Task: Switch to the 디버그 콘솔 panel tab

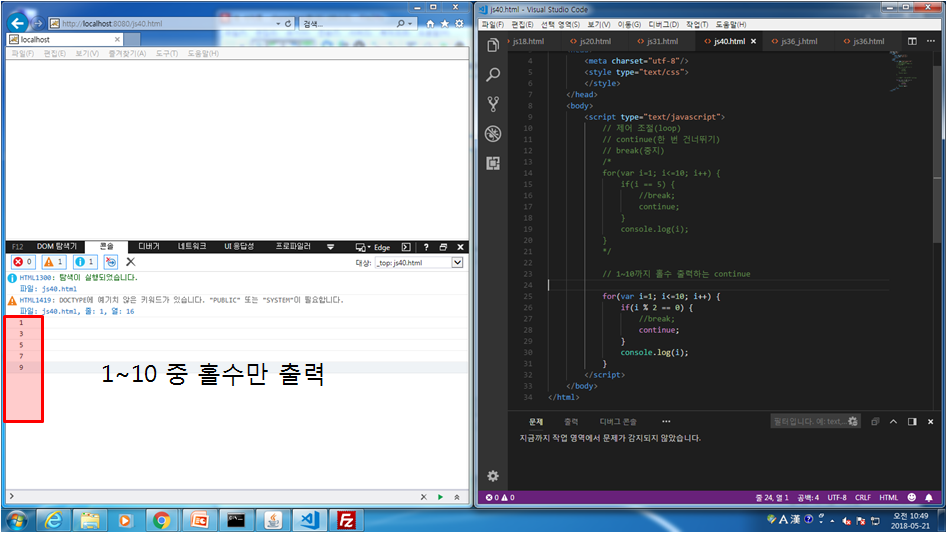Action: pyautogui.click(x=618, y=421)
